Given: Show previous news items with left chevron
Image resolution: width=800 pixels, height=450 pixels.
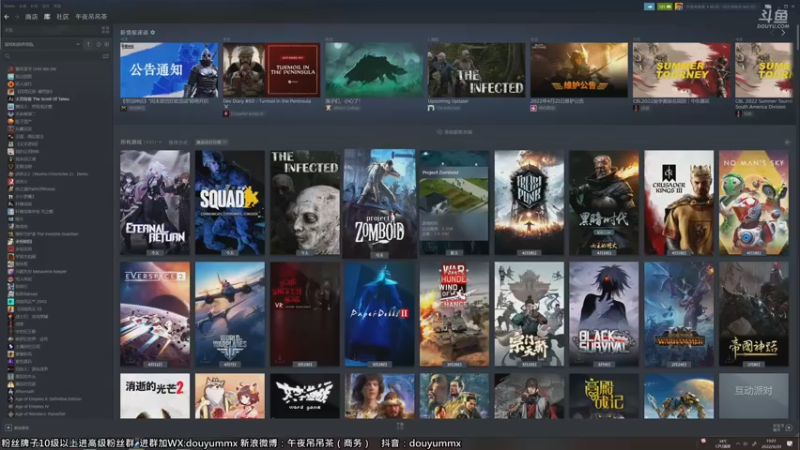Looking at the screenshot, I should coord(772,33).
